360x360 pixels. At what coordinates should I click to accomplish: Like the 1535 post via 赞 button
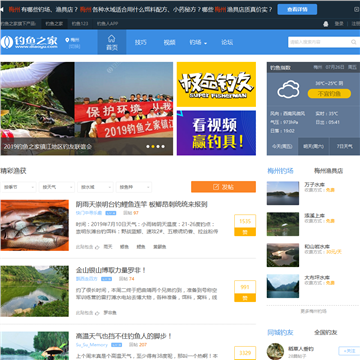245,232
